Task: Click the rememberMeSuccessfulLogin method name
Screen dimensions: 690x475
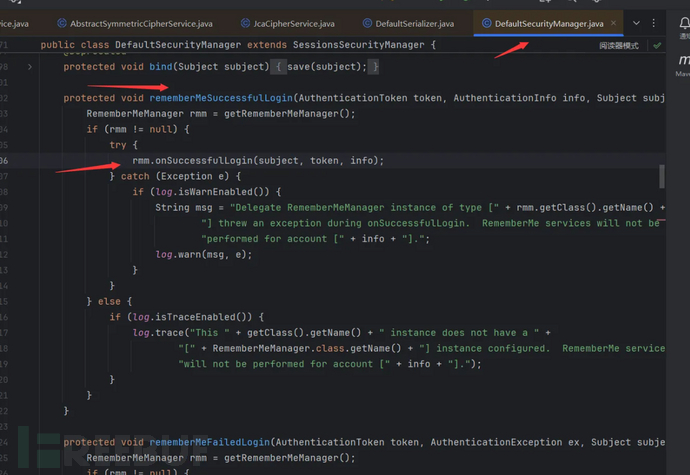Action: pos(220,98)
